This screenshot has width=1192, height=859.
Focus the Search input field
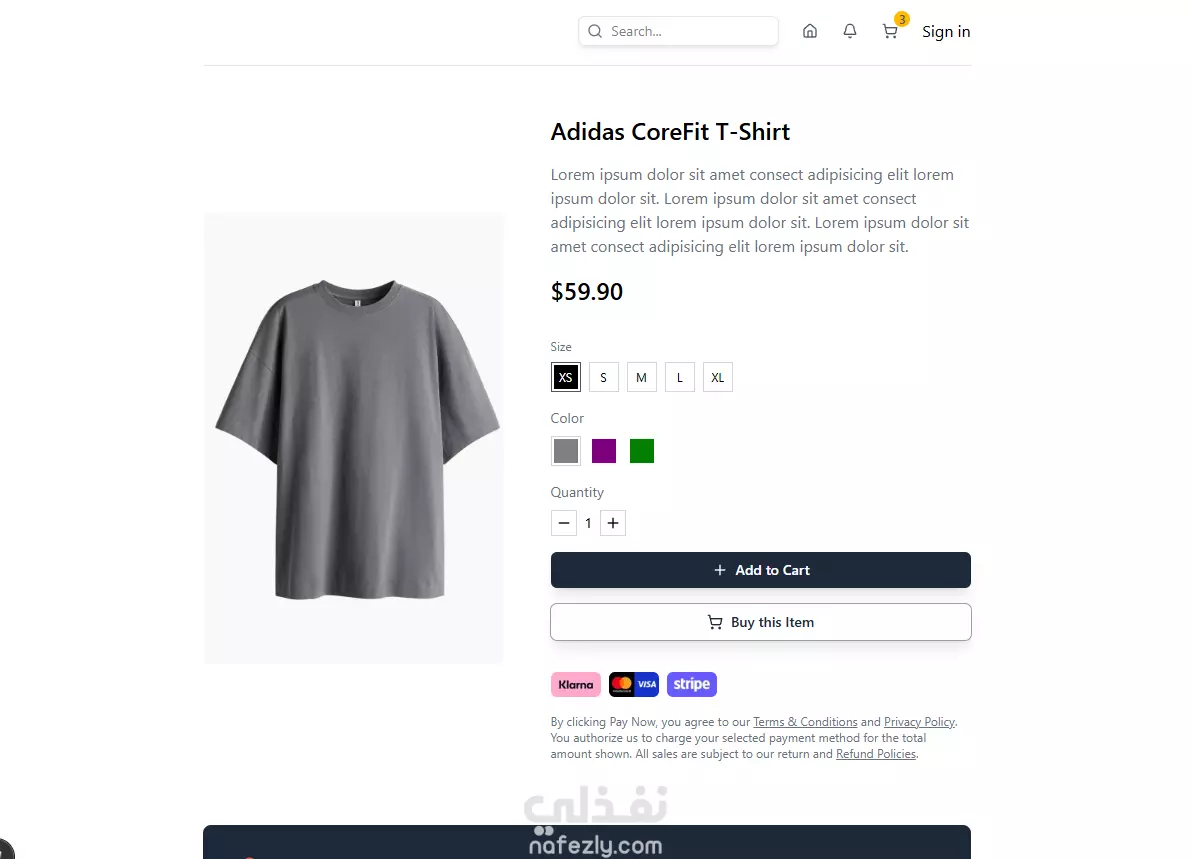[678, 31]
